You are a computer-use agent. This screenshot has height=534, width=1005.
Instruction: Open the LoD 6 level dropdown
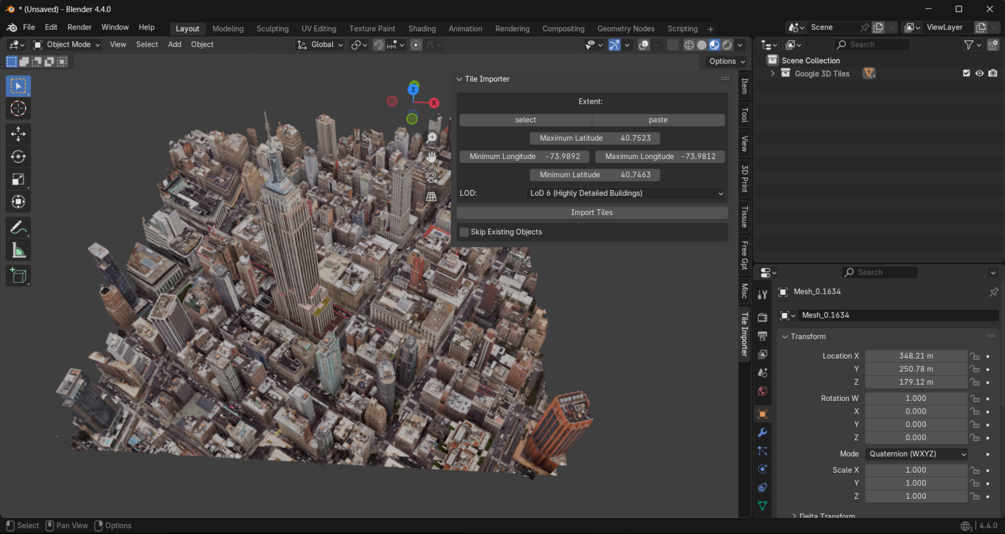(x=626, y=193)
